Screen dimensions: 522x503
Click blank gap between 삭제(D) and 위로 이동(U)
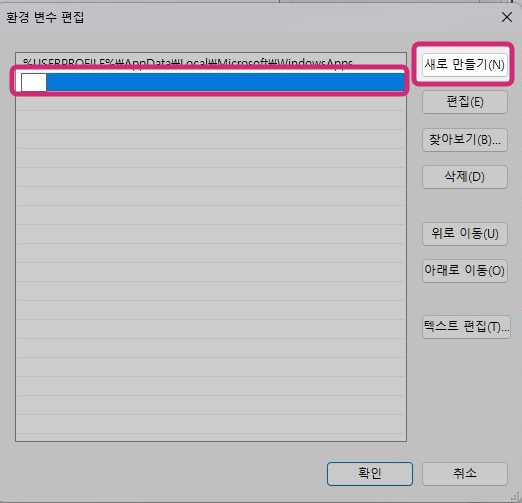(465, 205)
